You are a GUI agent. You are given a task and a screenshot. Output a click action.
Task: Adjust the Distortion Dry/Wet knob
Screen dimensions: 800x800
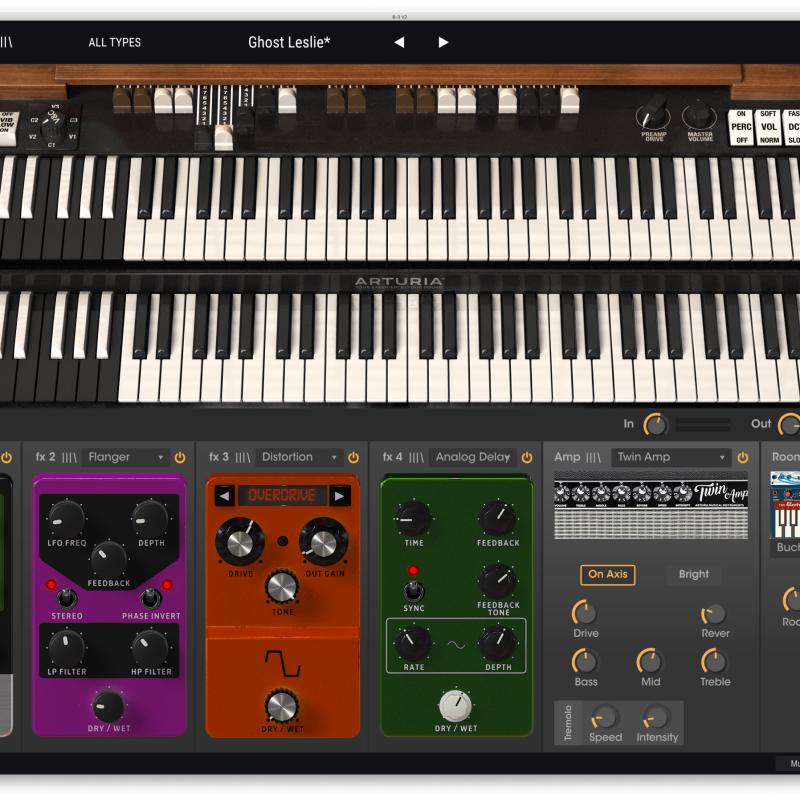tap(282, 706)
